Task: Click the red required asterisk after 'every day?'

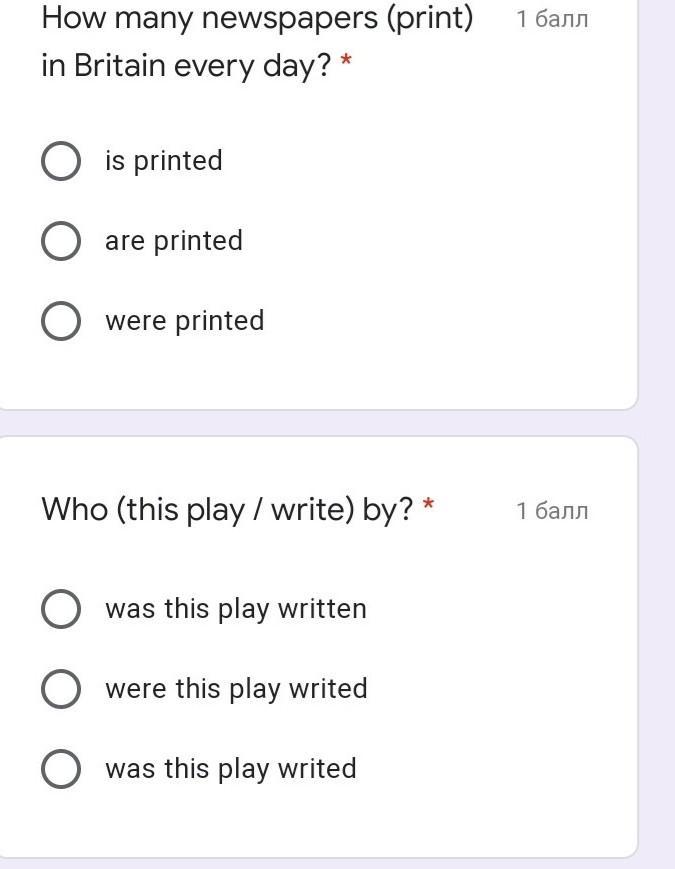Action: tap(346, 63)
